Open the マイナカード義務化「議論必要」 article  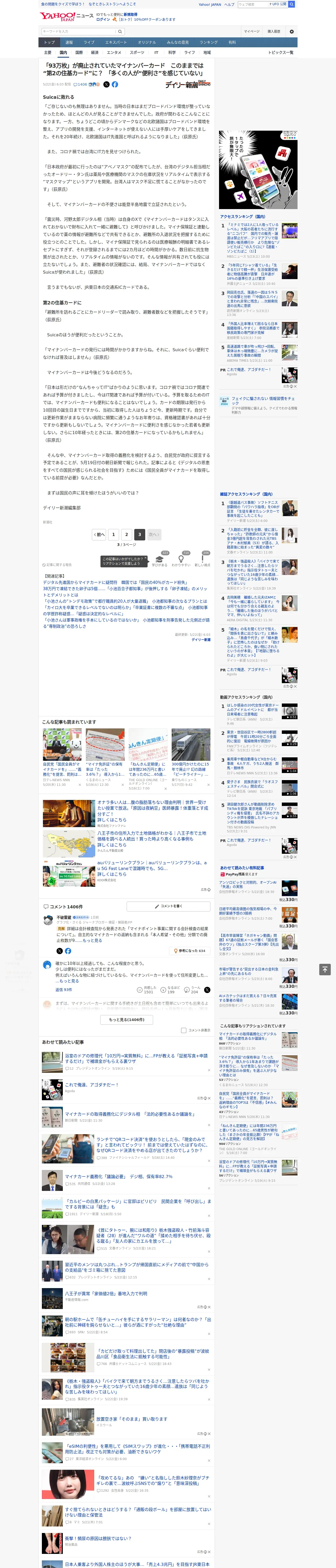[118, 1177]
